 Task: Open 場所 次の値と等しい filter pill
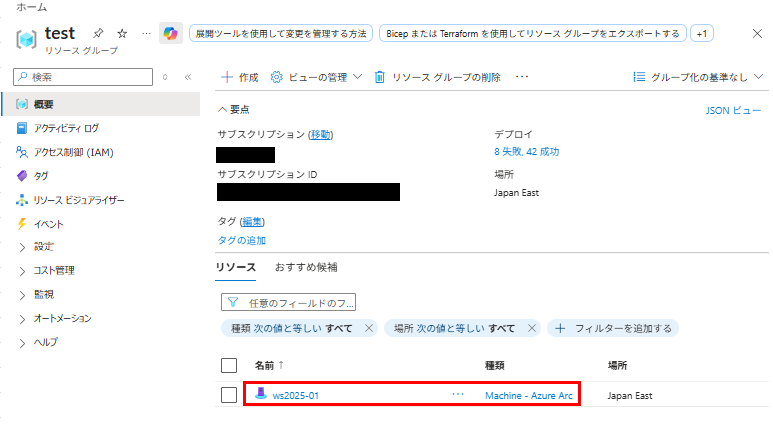[454, 328]
